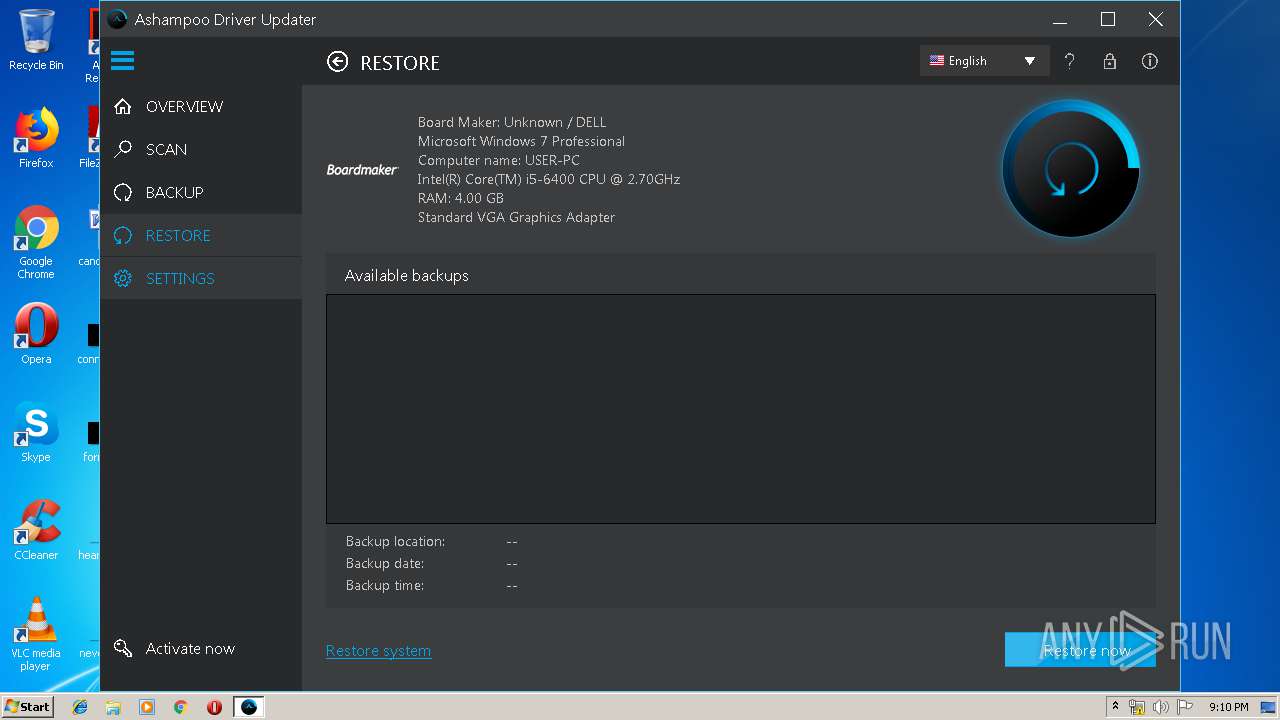Click the volume speaker tray icon
Image resolution: width=1280 pixels, height=720 pixels.
pyautogui.click(x=1161, y=707)
